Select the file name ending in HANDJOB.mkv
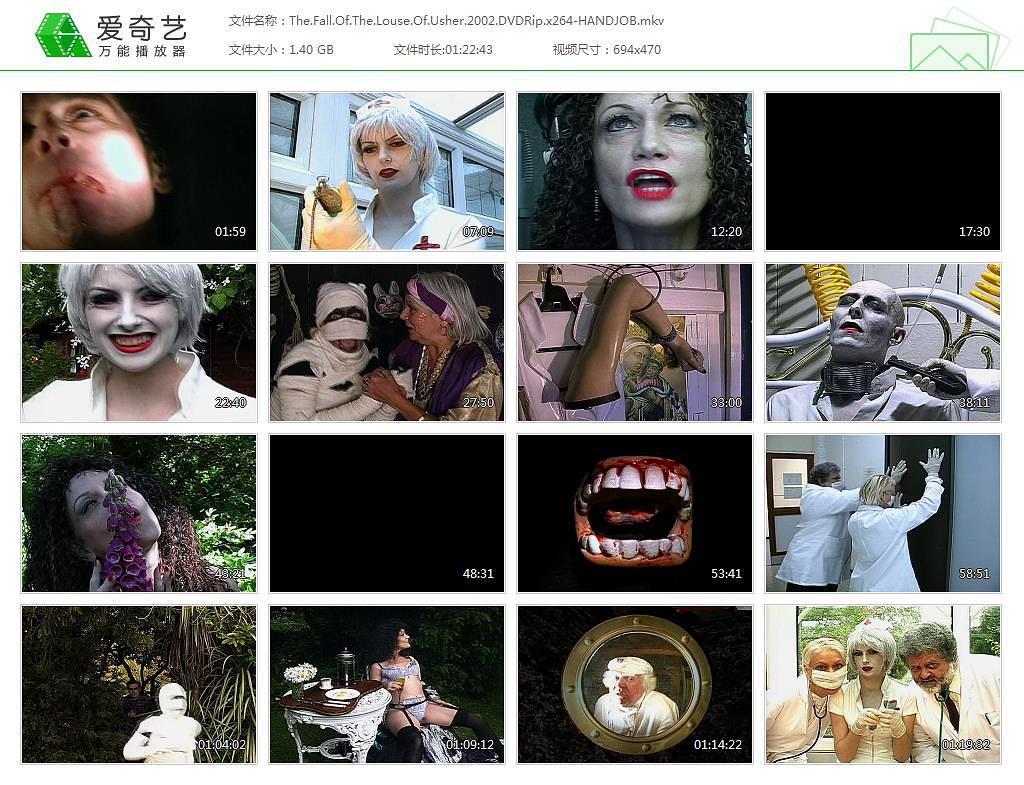Screen dimensions: 1024x785 446,20
